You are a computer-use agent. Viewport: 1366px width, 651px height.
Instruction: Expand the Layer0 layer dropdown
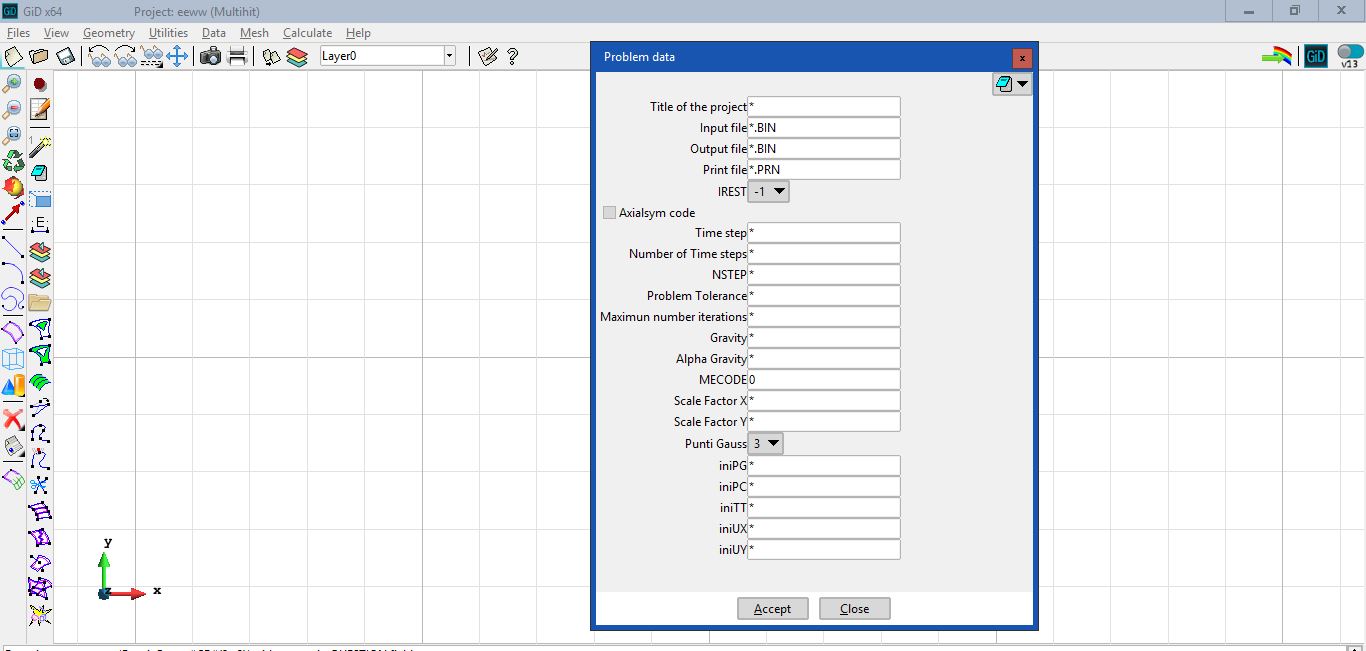point(449,57)
